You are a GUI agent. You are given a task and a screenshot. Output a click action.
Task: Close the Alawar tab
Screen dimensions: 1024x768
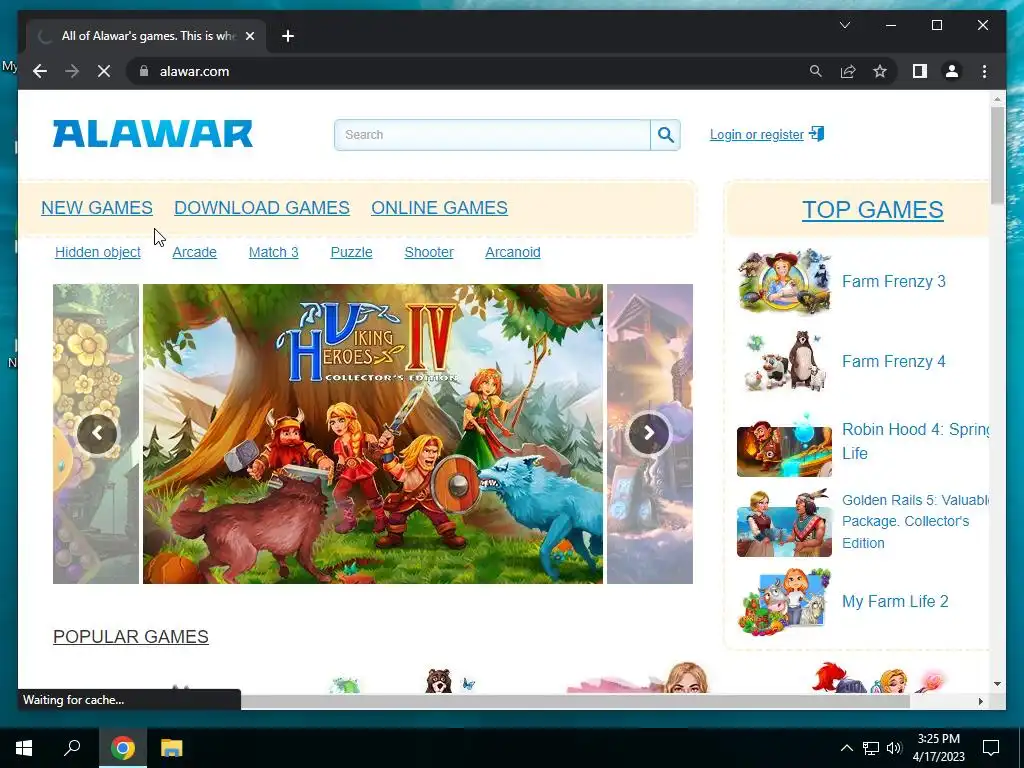[x=249, y=36]
